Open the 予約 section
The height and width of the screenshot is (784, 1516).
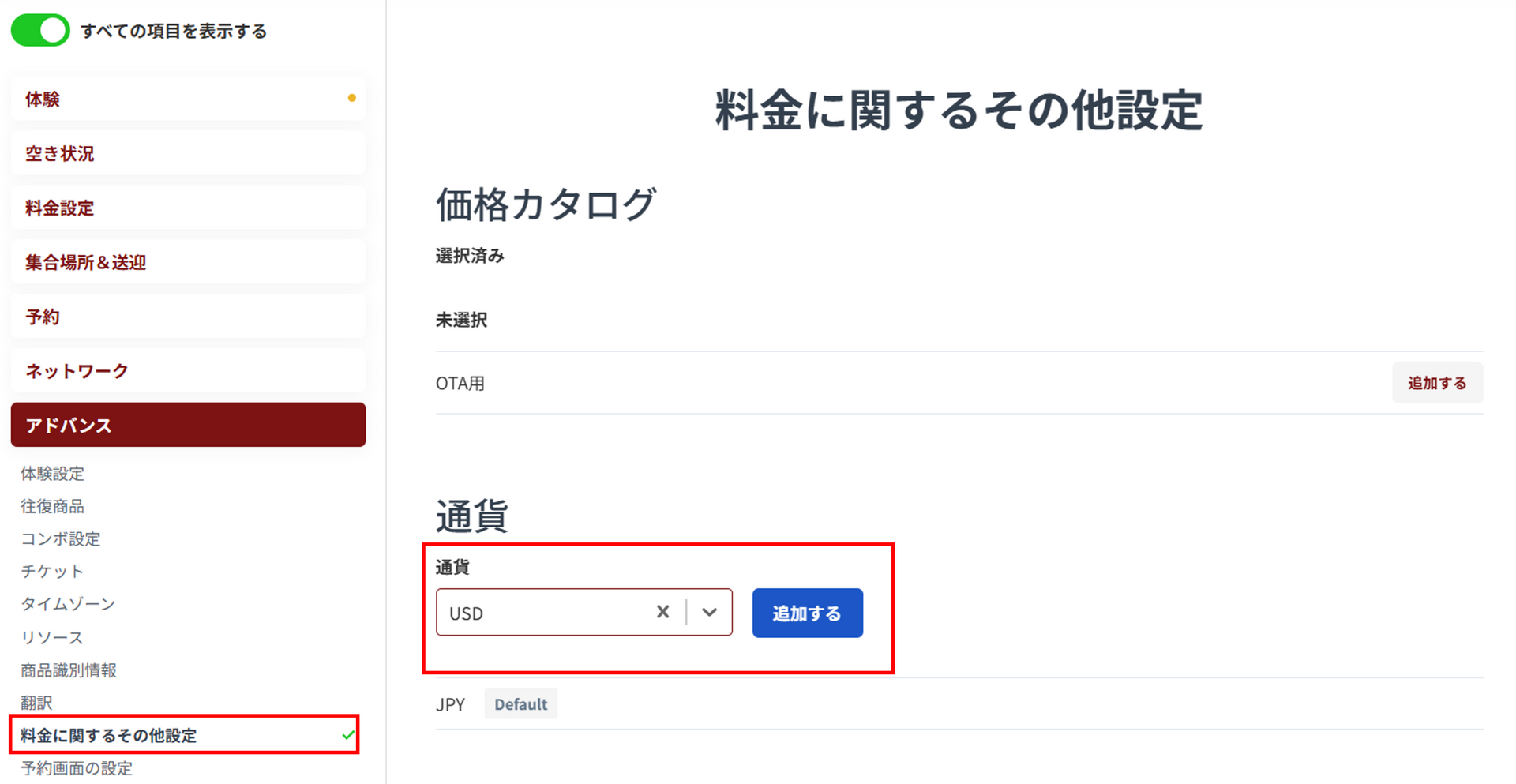tap(188, 317)
